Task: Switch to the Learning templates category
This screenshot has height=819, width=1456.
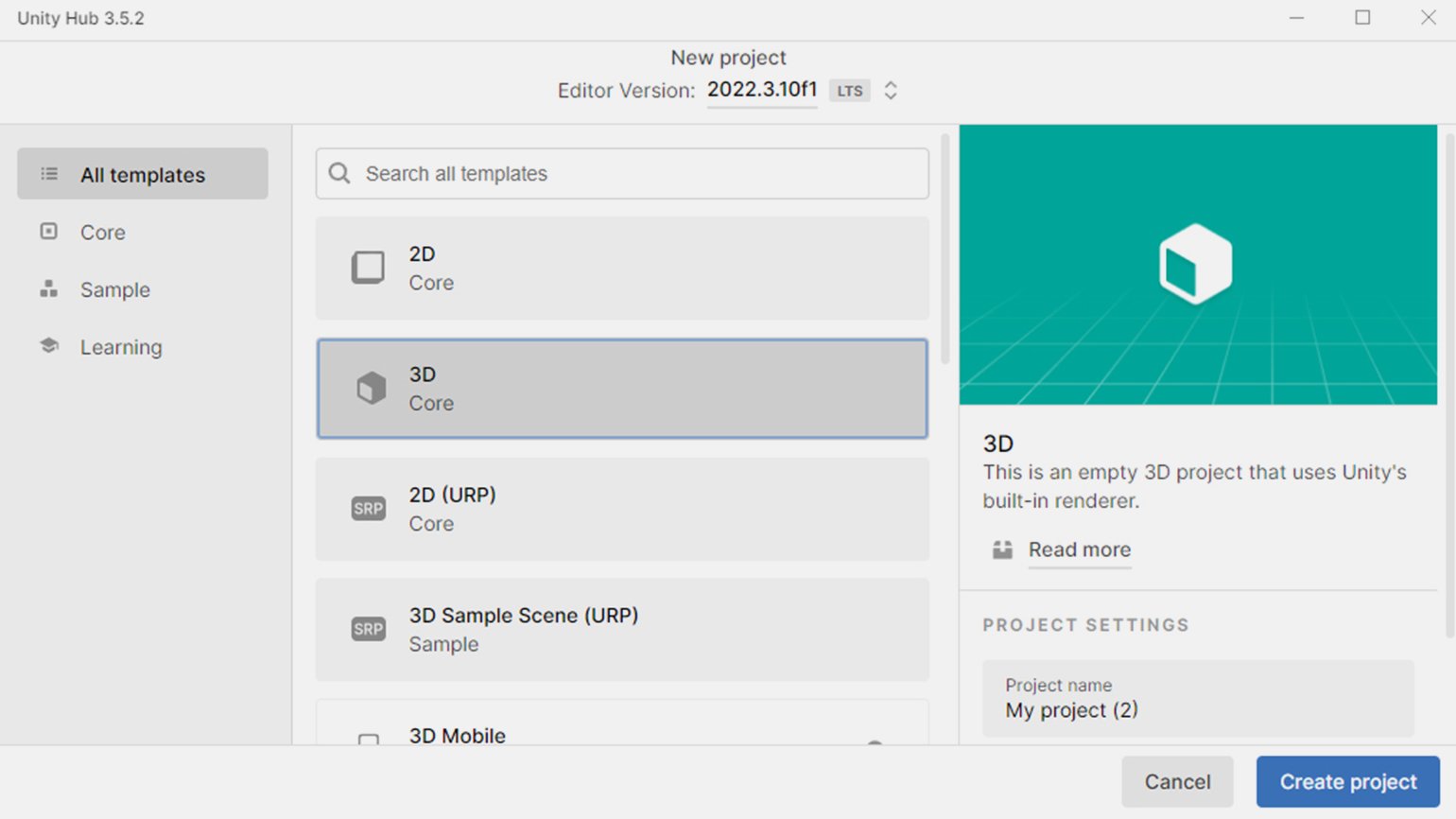Action: [121, 347]
